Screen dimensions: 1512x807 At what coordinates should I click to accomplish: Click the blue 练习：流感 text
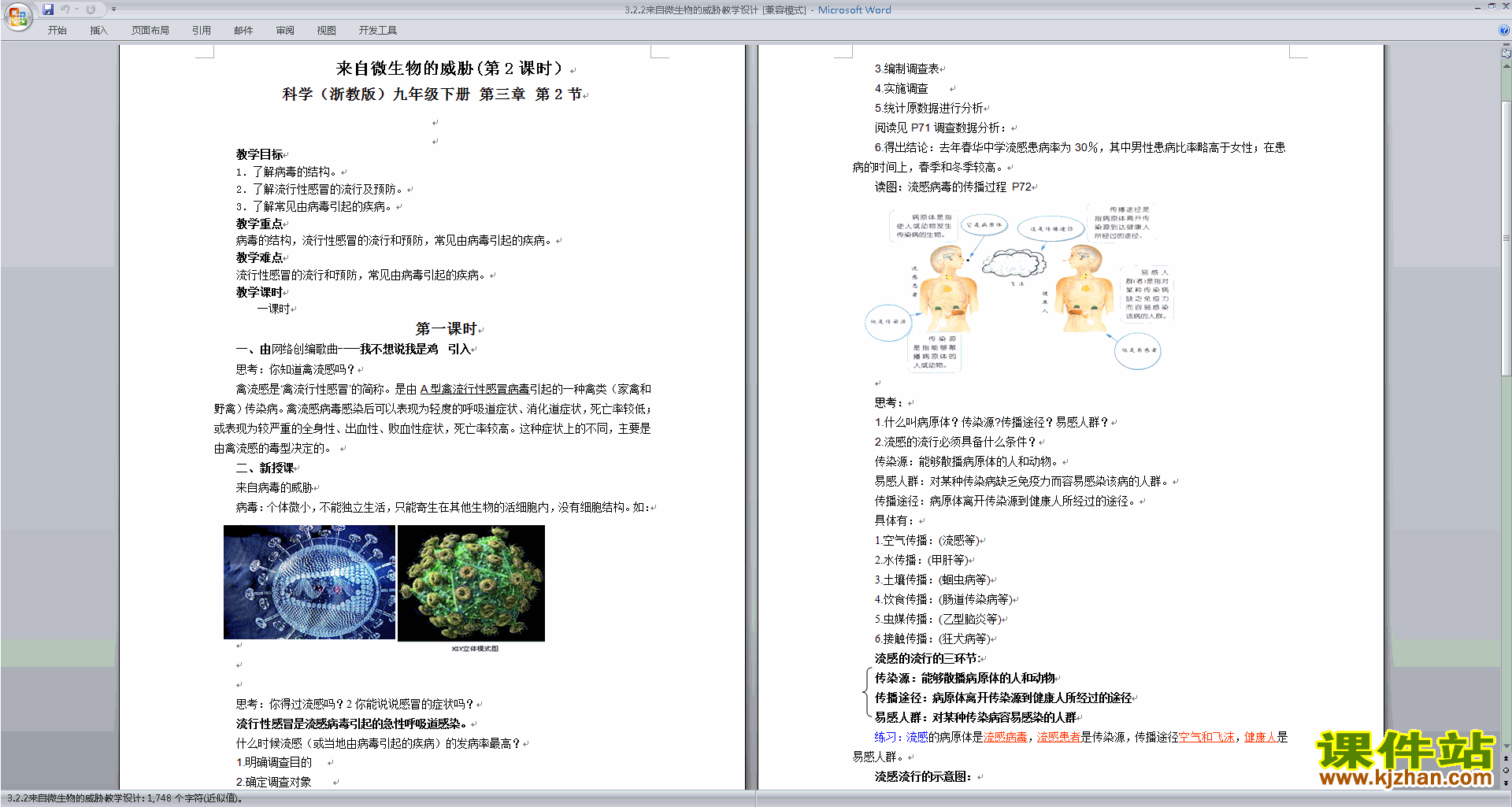click(901, 738)
